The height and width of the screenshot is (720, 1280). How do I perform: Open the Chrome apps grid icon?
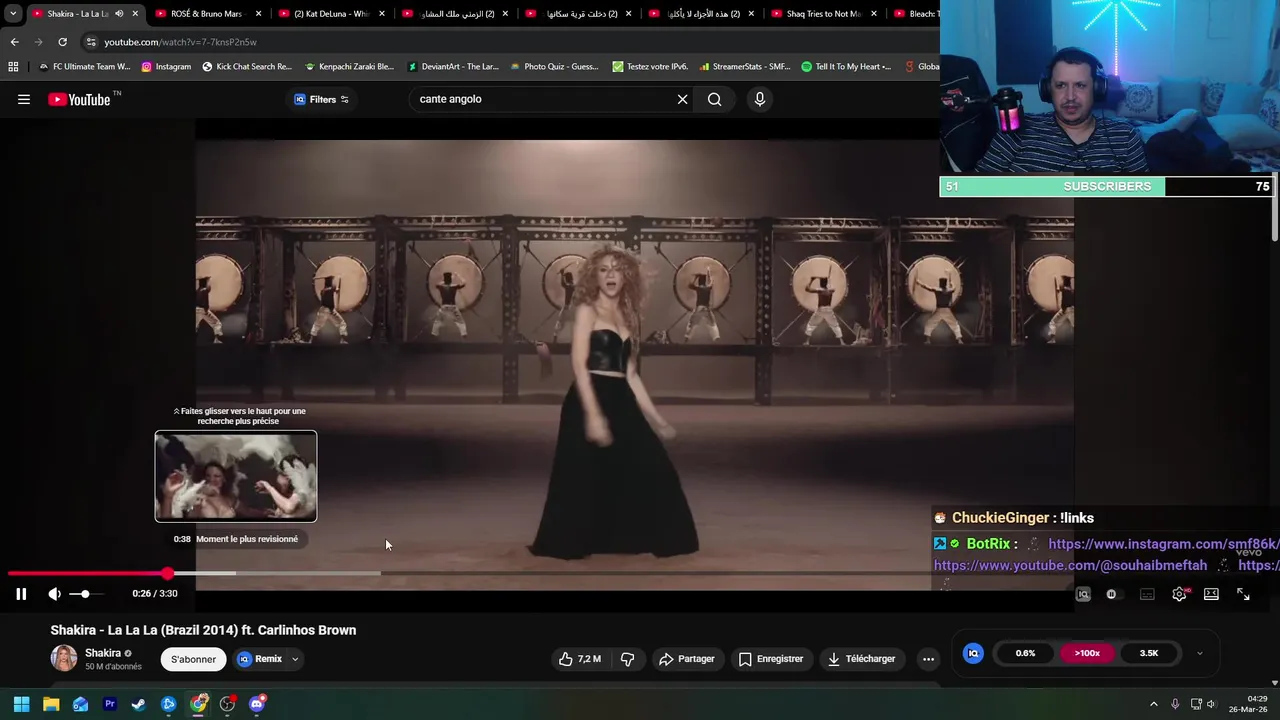click(13, 67)
